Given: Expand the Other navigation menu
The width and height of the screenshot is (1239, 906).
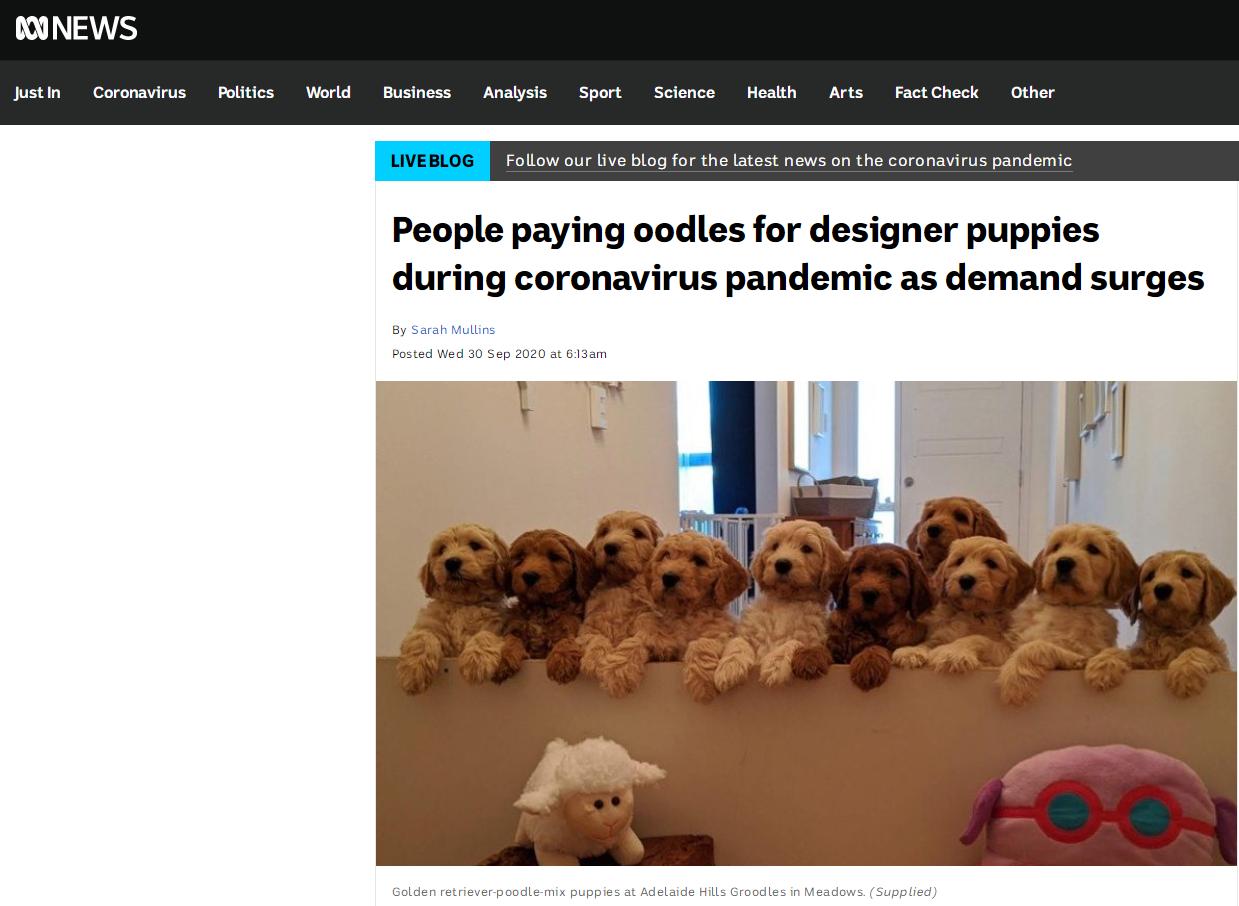Looking at the screenshot, I should (x=1033, y=92).
